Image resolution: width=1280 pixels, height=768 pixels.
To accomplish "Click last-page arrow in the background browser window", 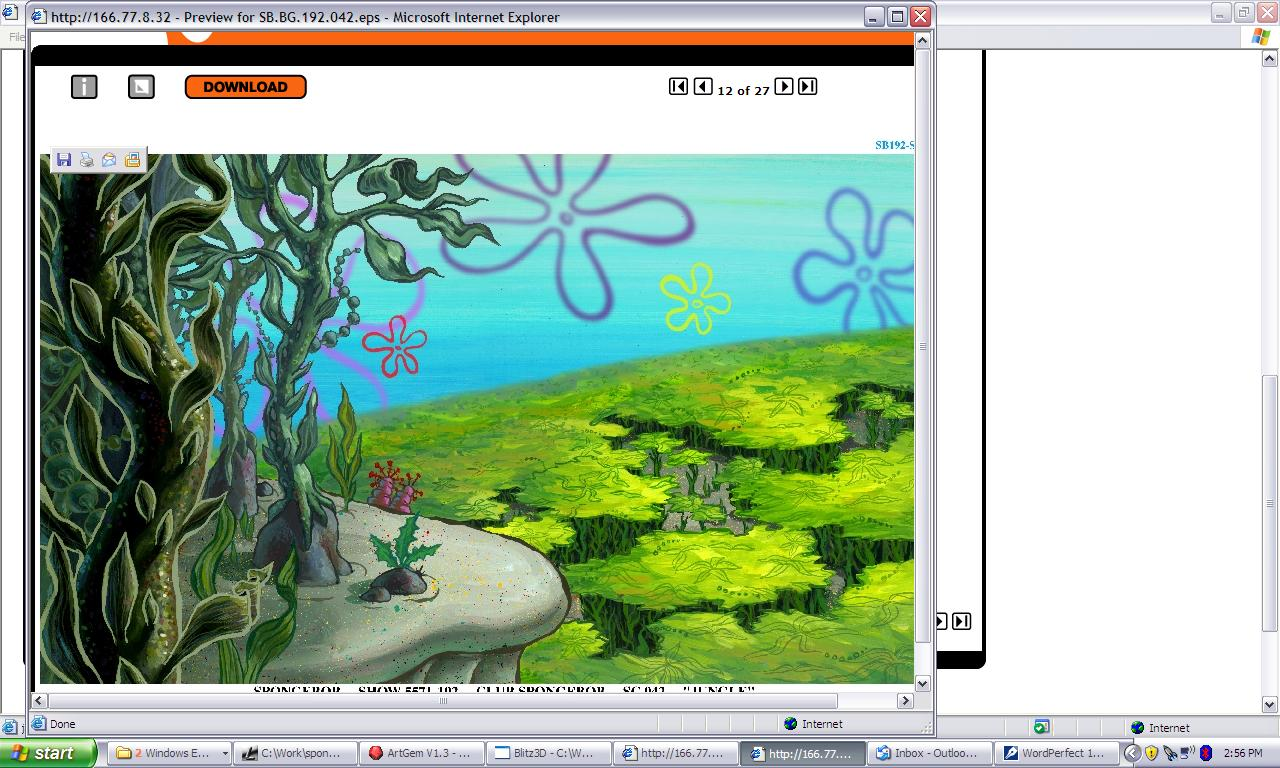I will [x=961, y=621].
